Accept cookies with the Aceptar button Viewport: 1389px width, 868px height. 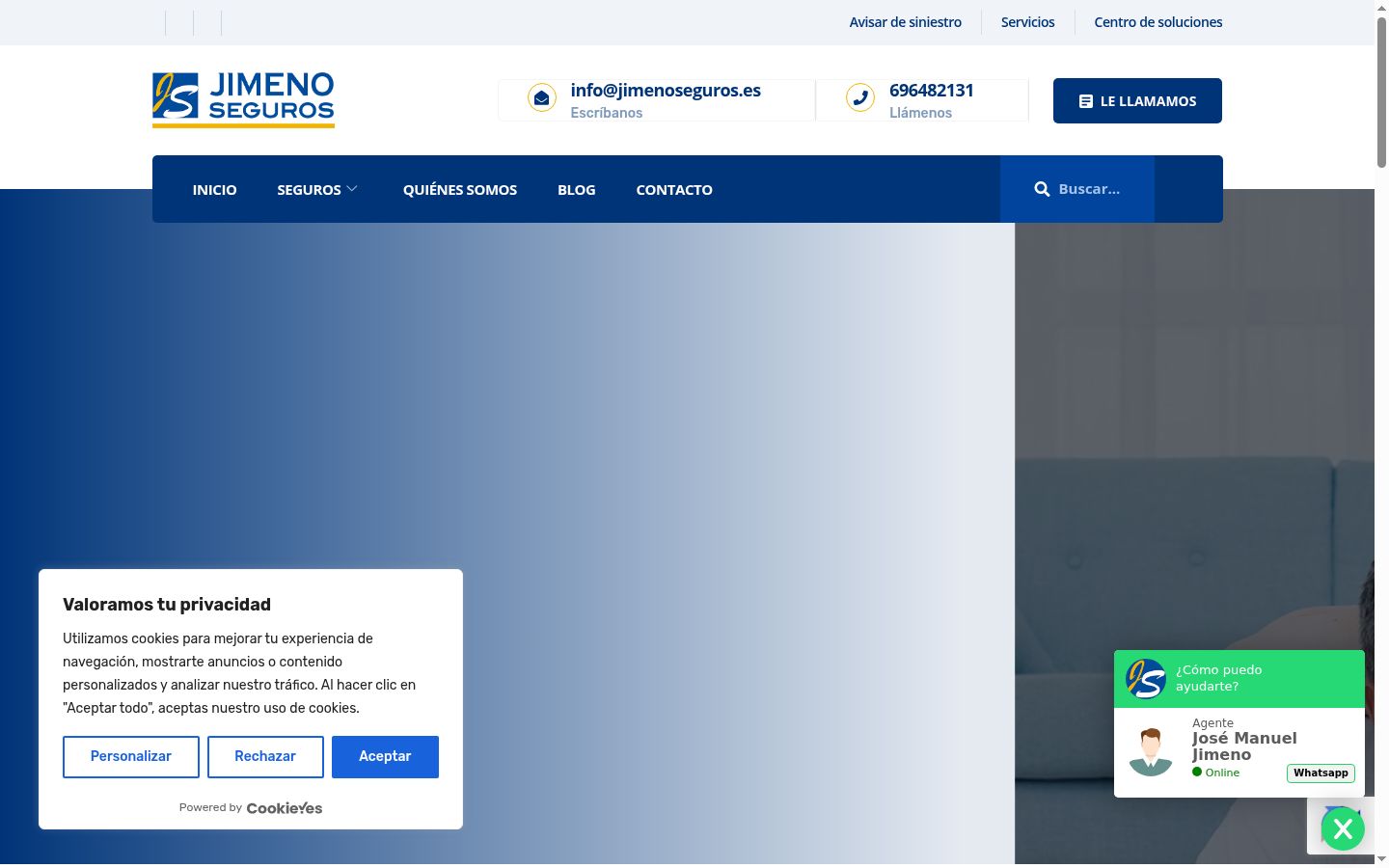click(385, 756)
